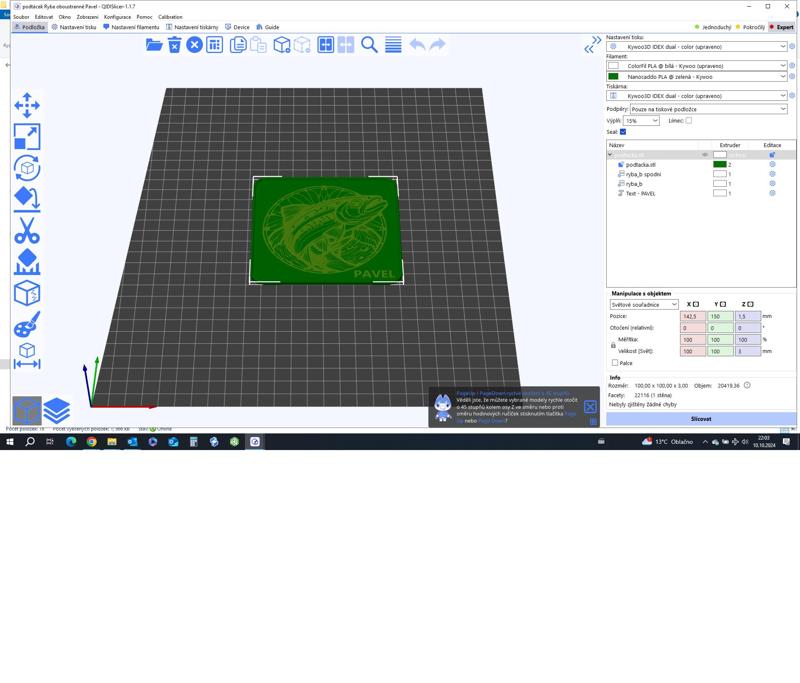Open Calibration menu
The width and height of the screenshot is (800, 683).
click(170, 17)
